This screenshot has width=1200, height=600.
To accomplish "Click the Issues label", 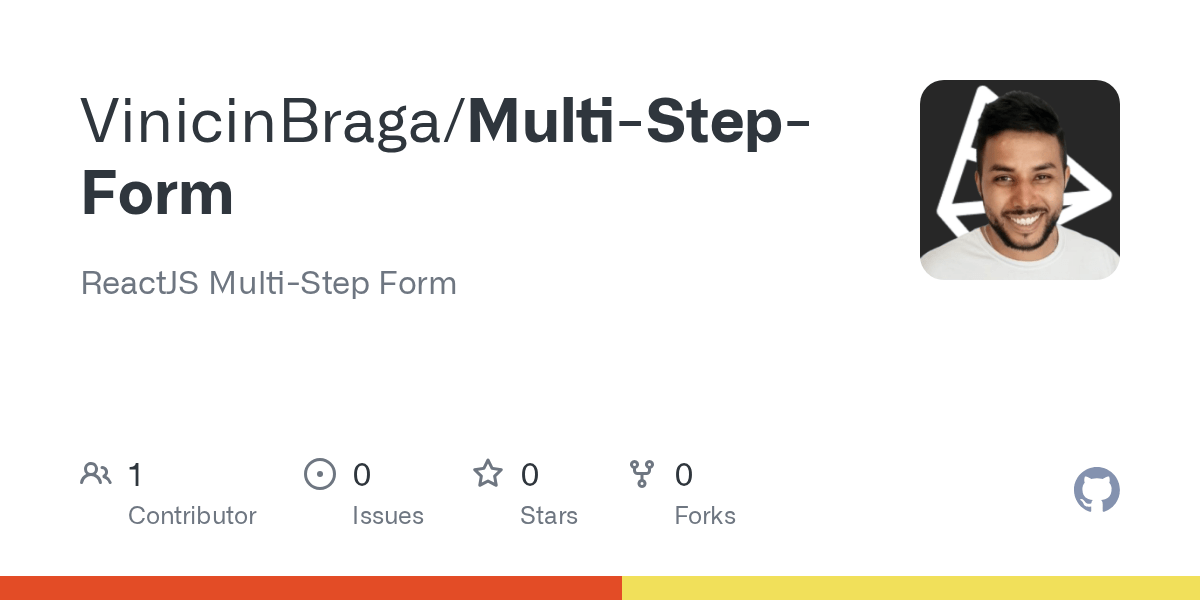I will pos(387,516).
